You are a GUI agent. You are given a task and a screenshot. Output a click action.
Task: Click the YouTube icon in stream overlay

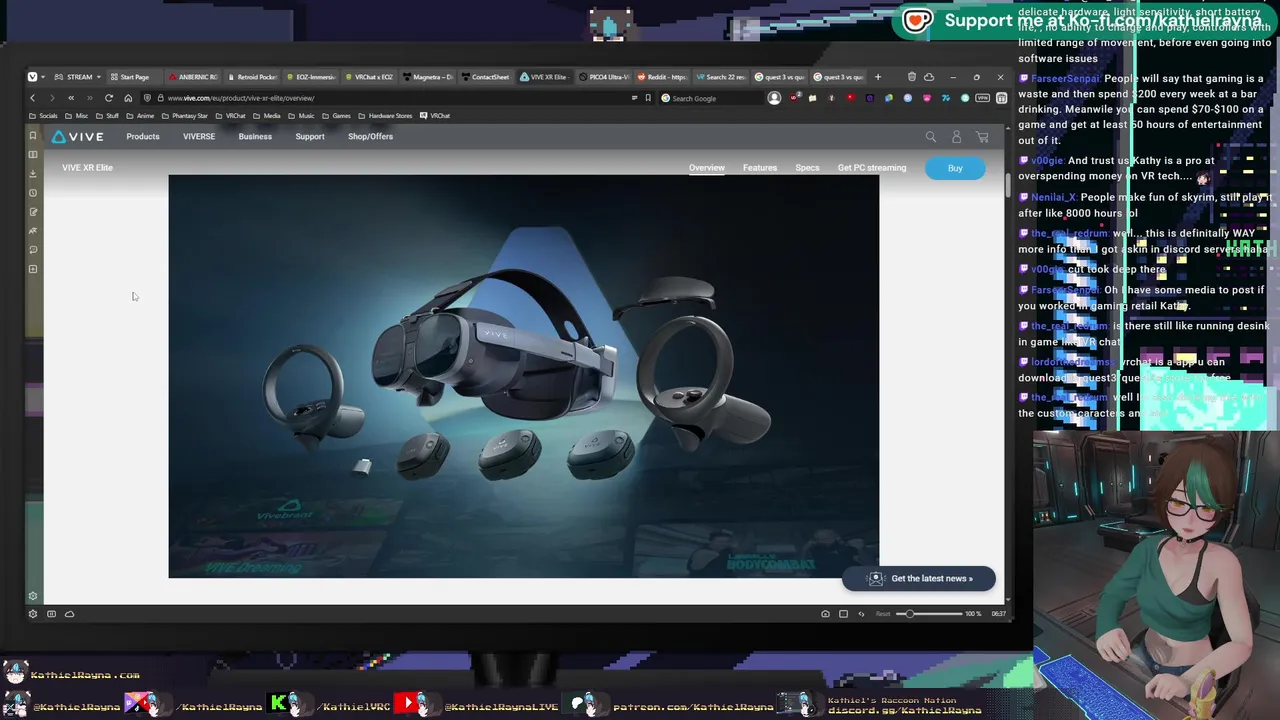click(x=408, y=703)
